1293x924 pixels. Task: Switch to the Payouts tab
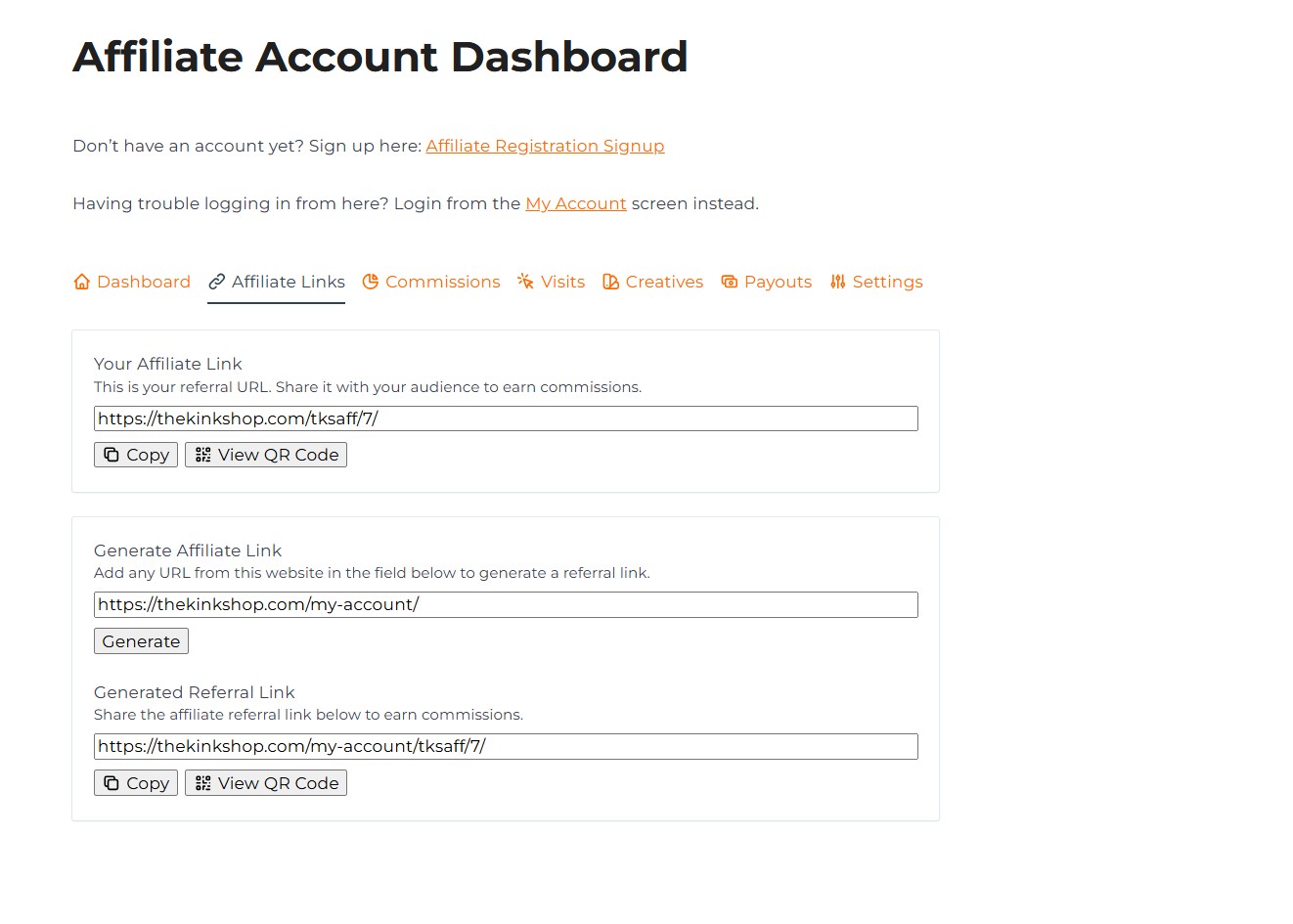(778, 283)
